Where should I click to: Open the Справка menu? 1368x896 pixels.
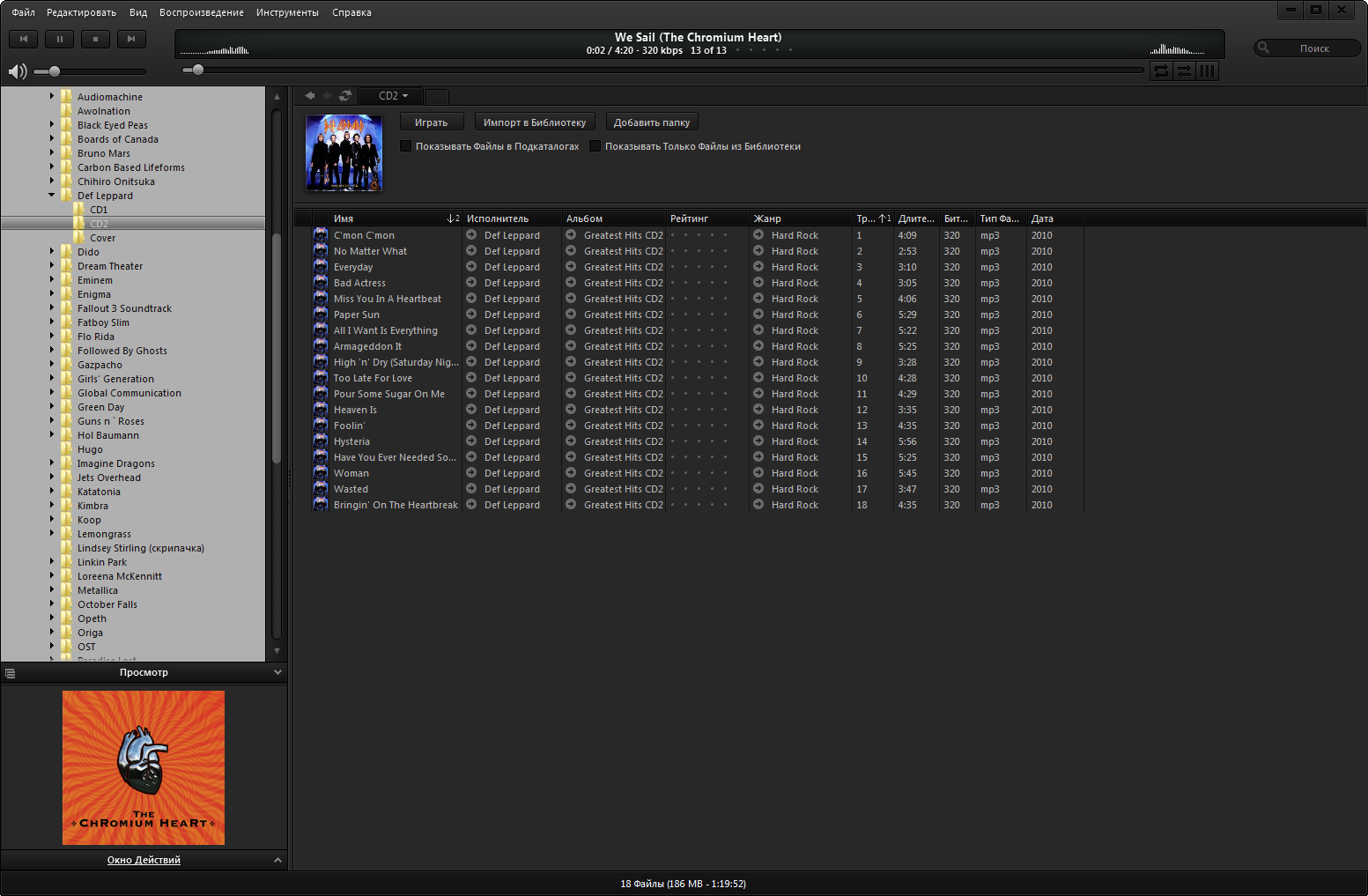tap(351, 12)
